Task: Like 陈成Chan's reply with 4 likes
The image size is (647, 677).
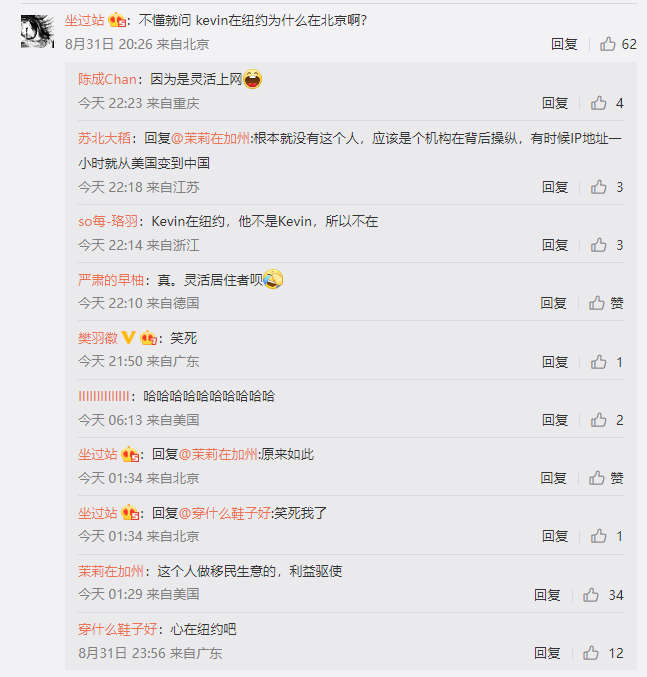Action: (x=598, y=103)
